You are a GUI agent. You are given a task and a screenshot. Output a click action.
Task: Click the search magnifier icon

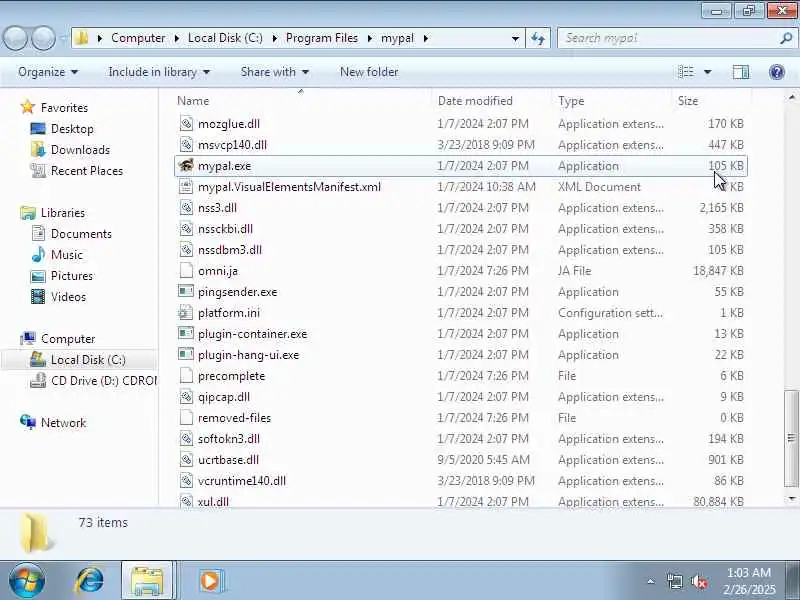[786, 38]
